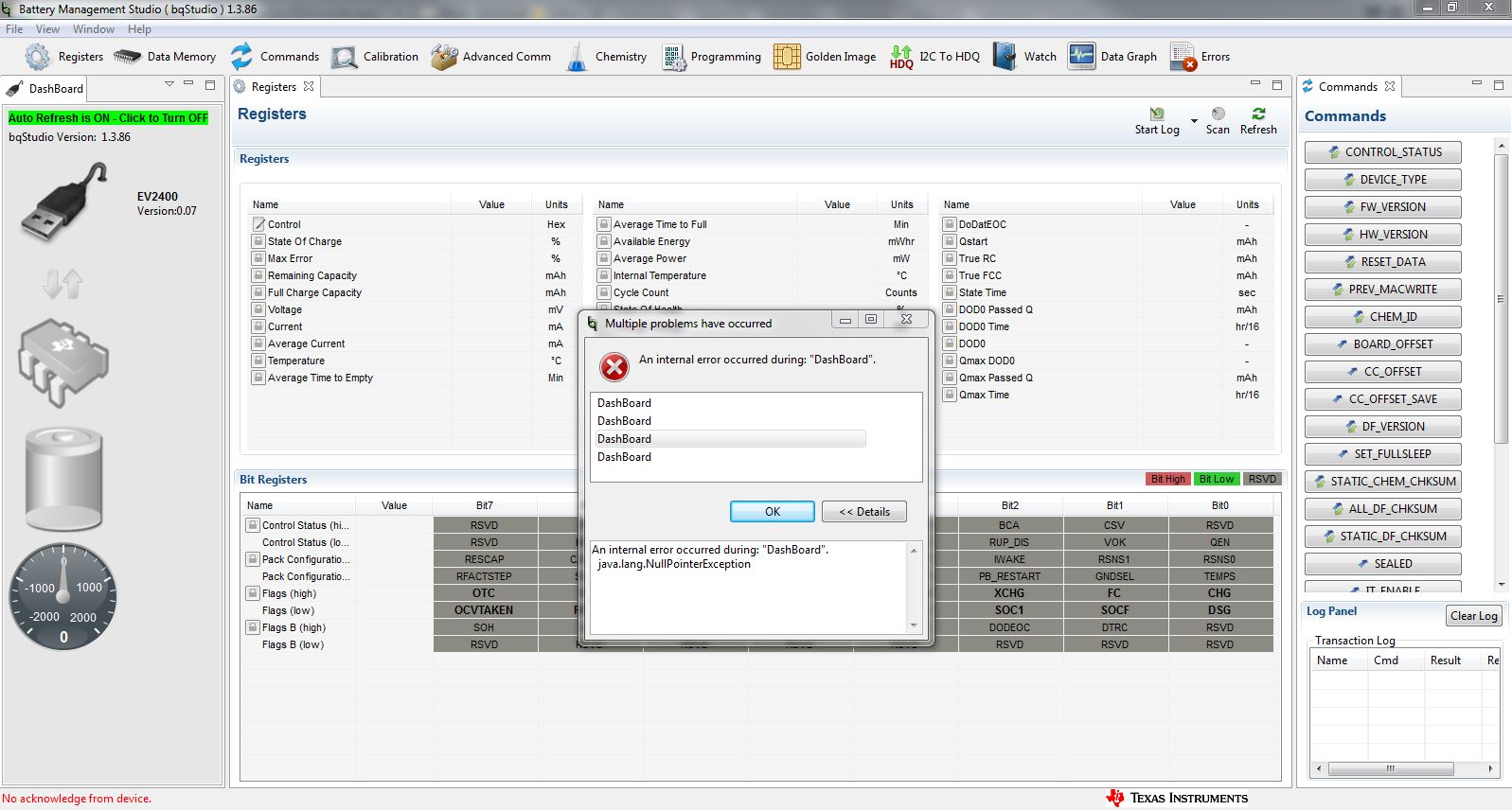Click lock icon next to State Of Charge
1512x810 pixels.
point(258,241)
